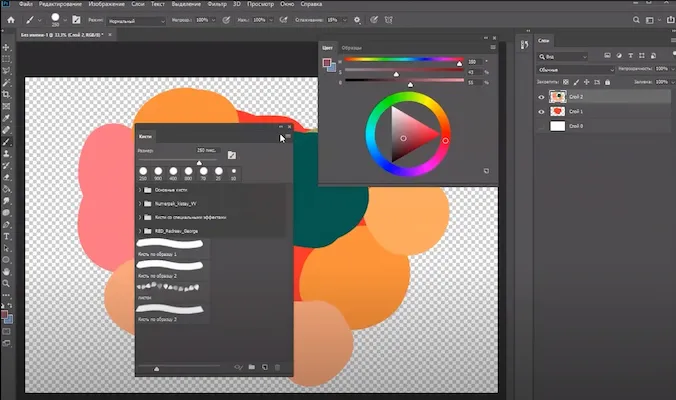Select the Слой 0 layer thumbnail
This screenshot has width=676, height=400.
pos(558,127)
